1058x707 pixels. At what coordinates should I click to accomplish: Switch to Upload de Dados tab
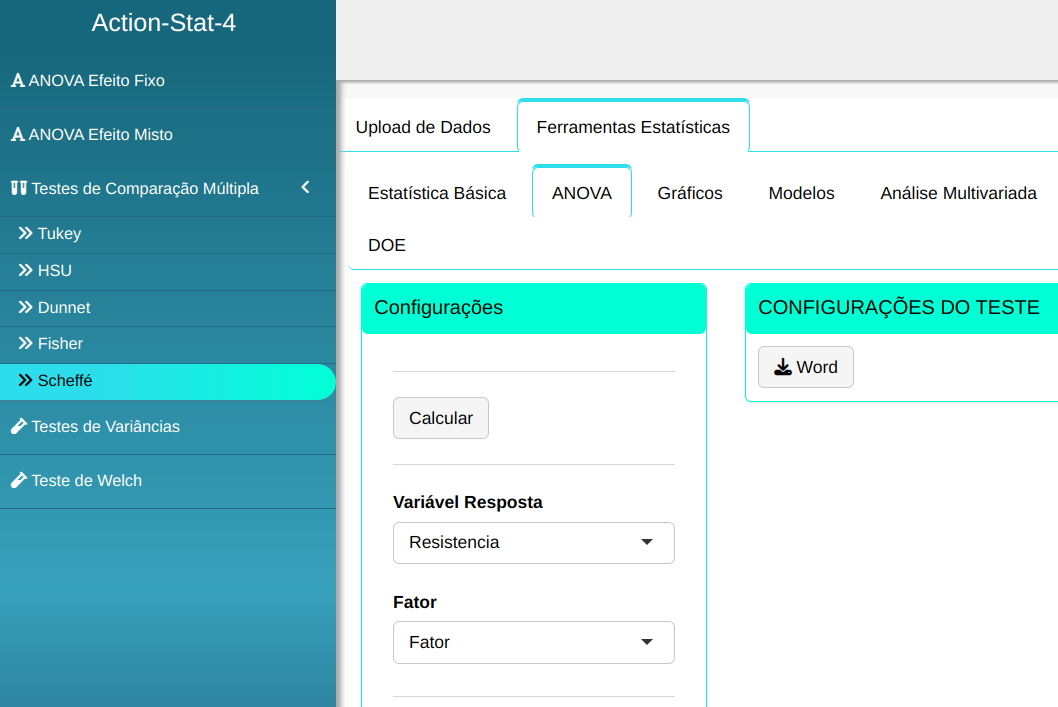point(423,127)
